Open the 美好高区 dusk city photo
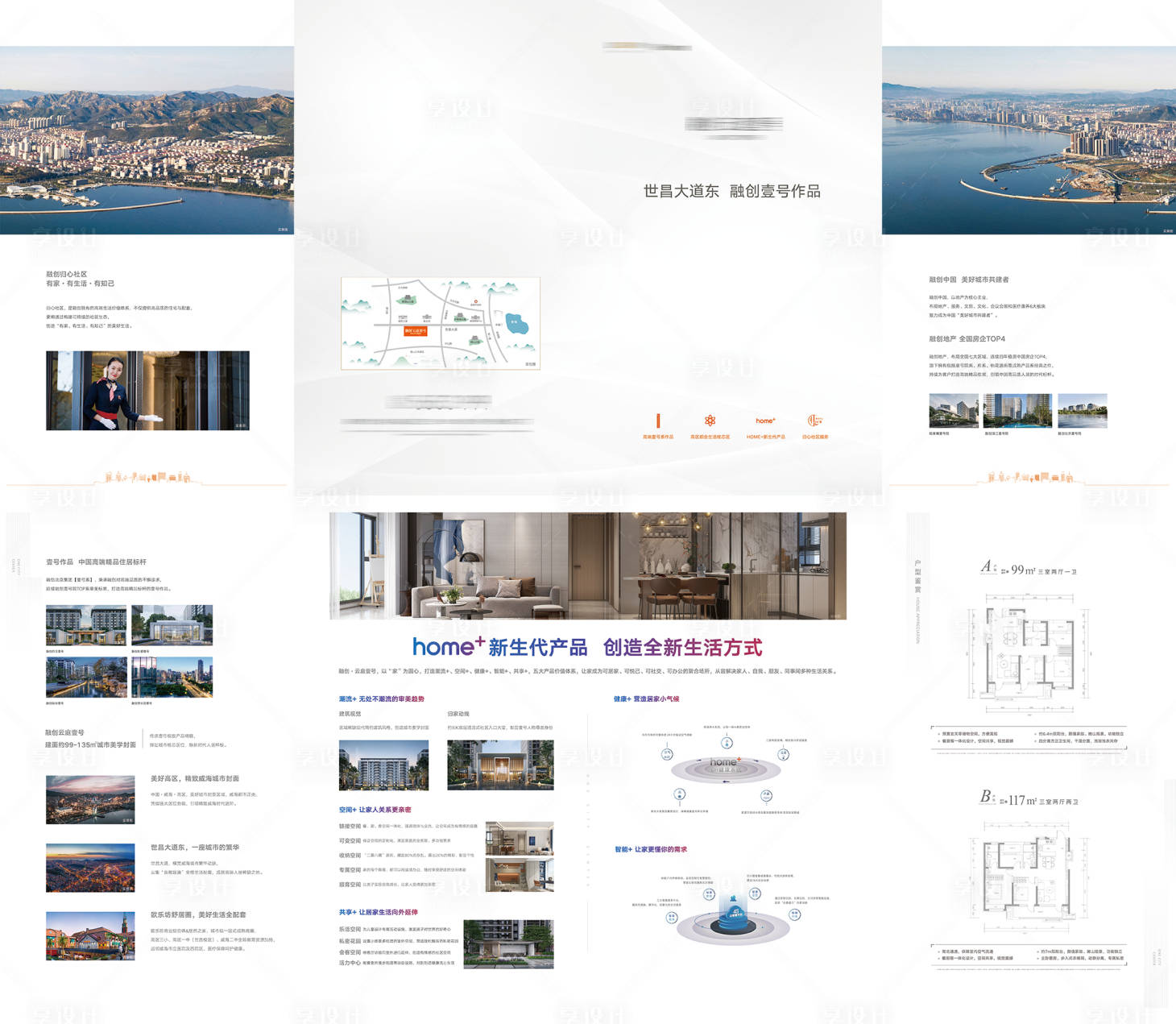1176x1024 pixels. (90, 799)
